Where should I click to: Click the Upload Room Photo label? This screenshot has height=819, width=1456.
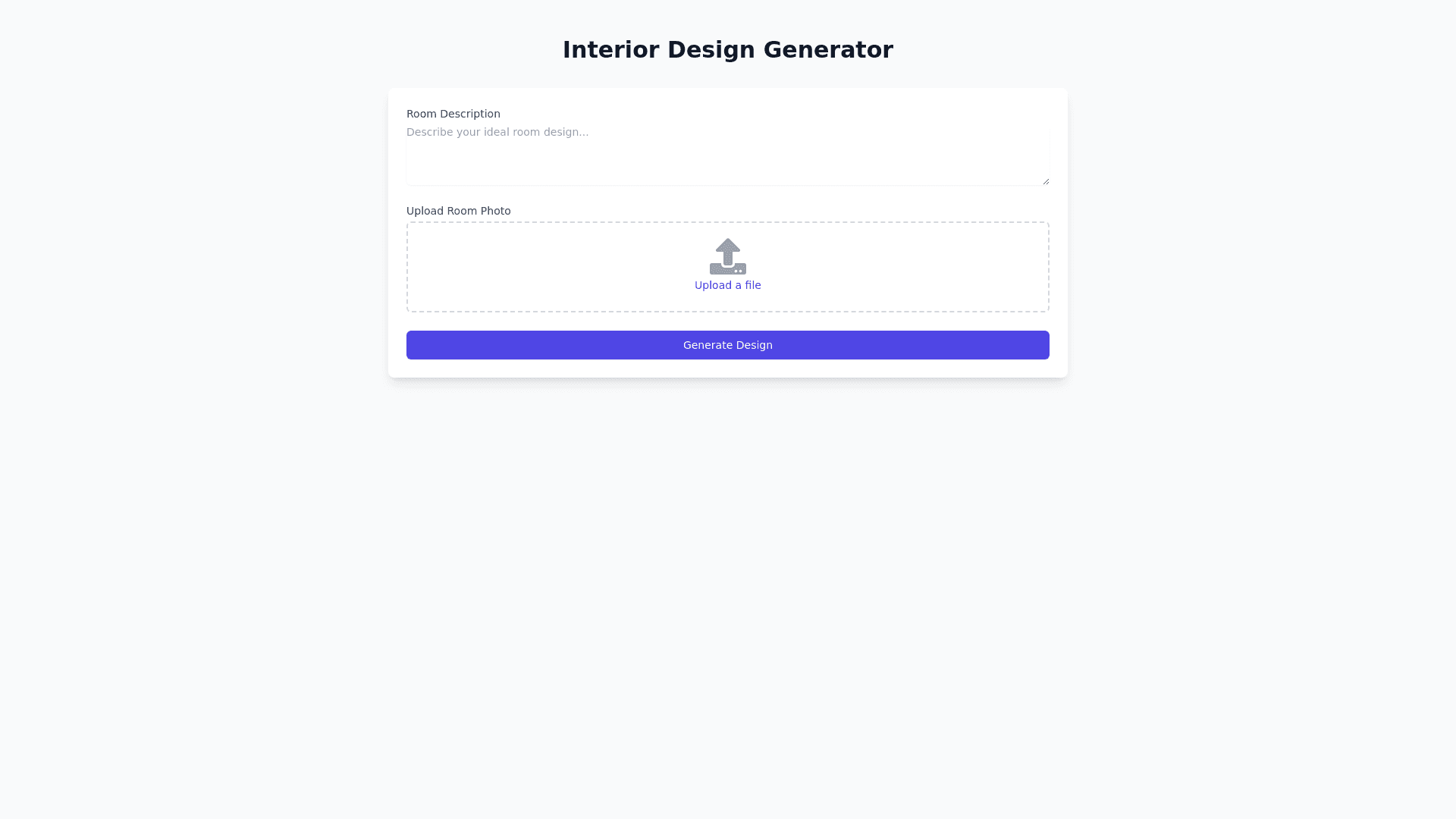[x=458, y=211]
